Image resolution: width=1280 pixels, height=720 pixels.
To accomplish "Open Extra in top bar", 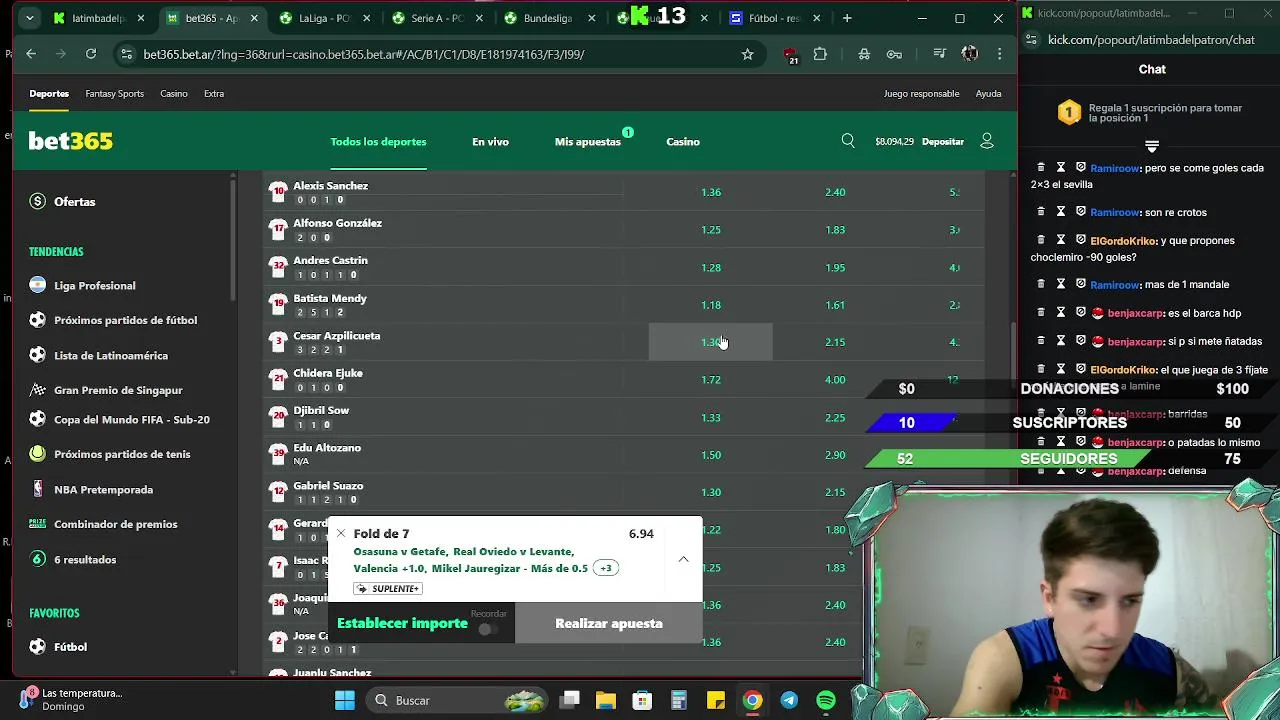I will [x=214, y=94].
